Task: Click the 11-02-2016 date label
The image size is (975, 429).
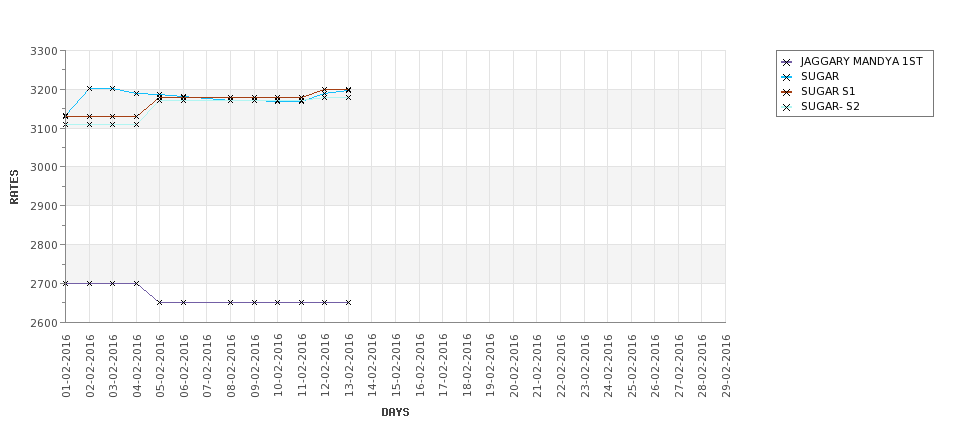Action: coord(302,366)
